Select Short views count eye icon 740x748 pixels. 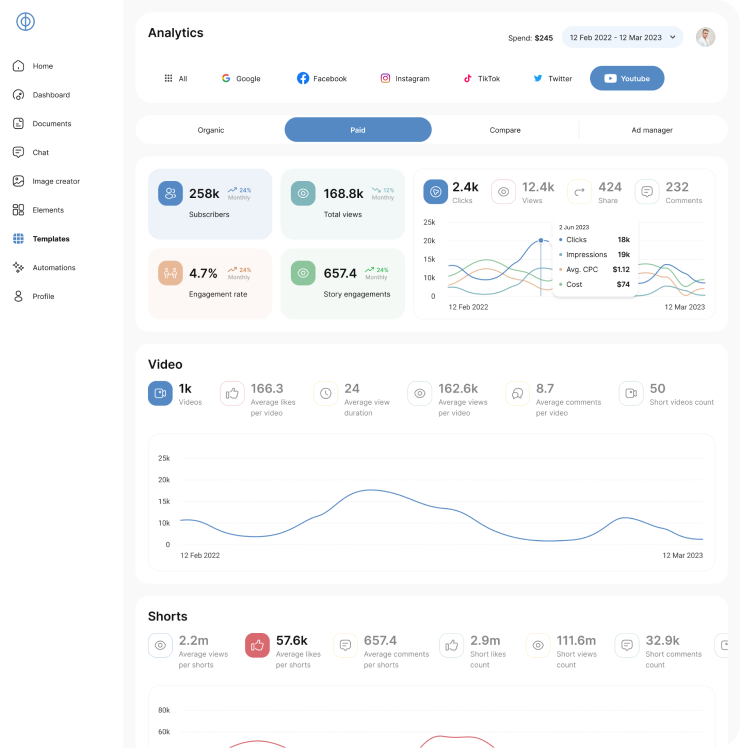[x=538, y=645]
